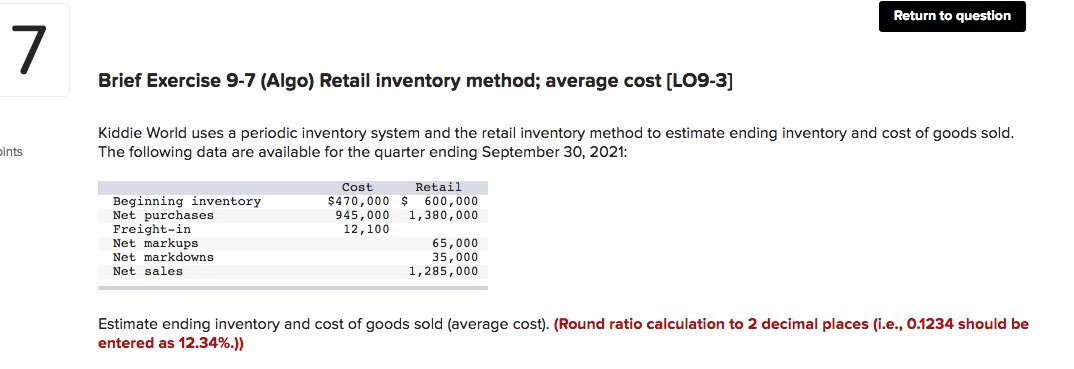Click the $470,000 beginning inventory cost

(x=358, y=201)
